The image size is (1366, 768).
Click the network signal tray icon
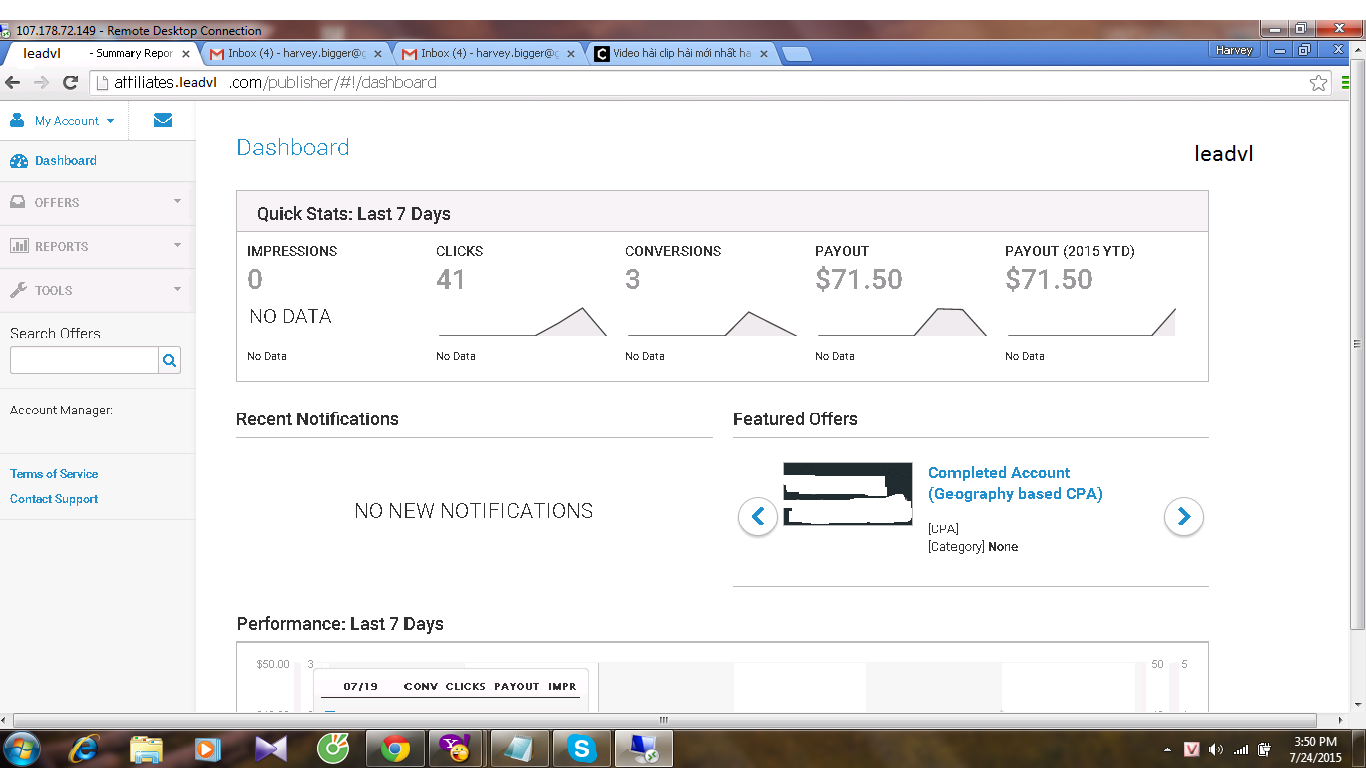1241,750
